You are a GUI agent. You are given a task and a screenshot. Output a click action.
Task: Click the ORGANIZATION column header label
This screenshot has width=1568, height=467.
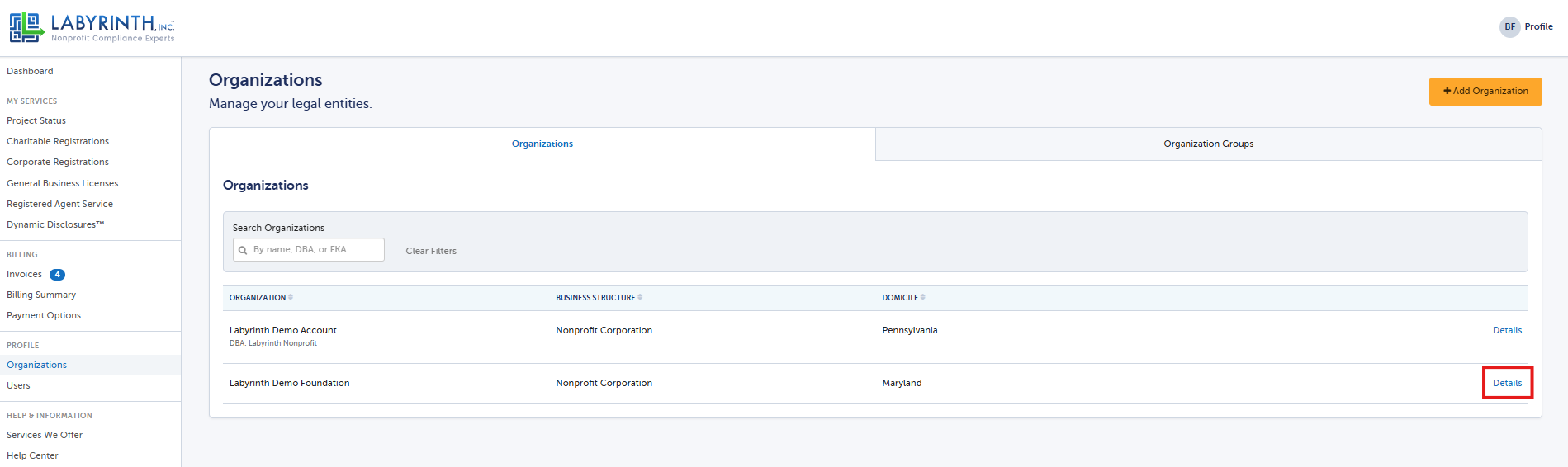click(x=258, y=298)
